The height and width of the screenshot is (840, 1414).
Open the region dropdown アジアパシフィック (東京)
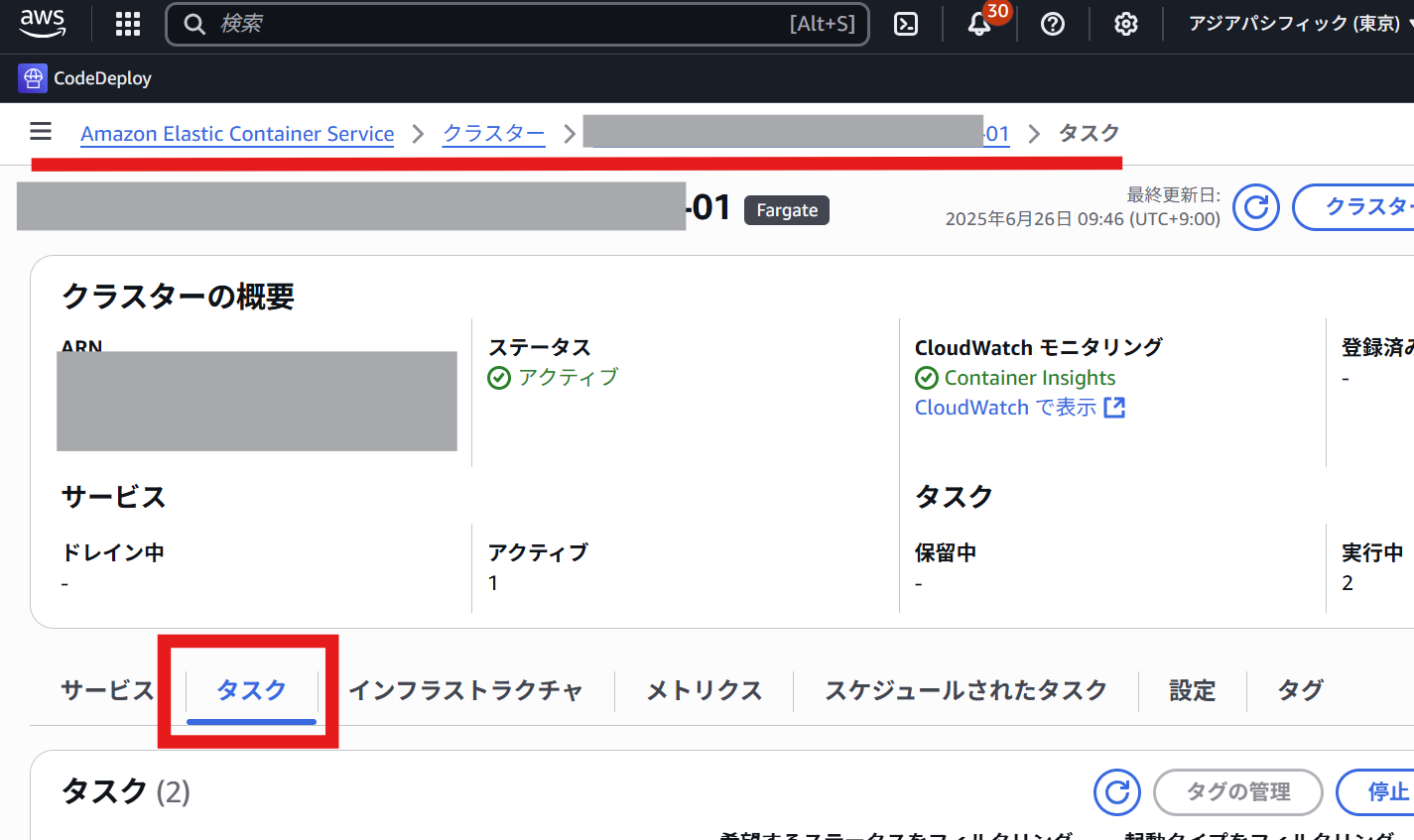(x=1300, y=24)
